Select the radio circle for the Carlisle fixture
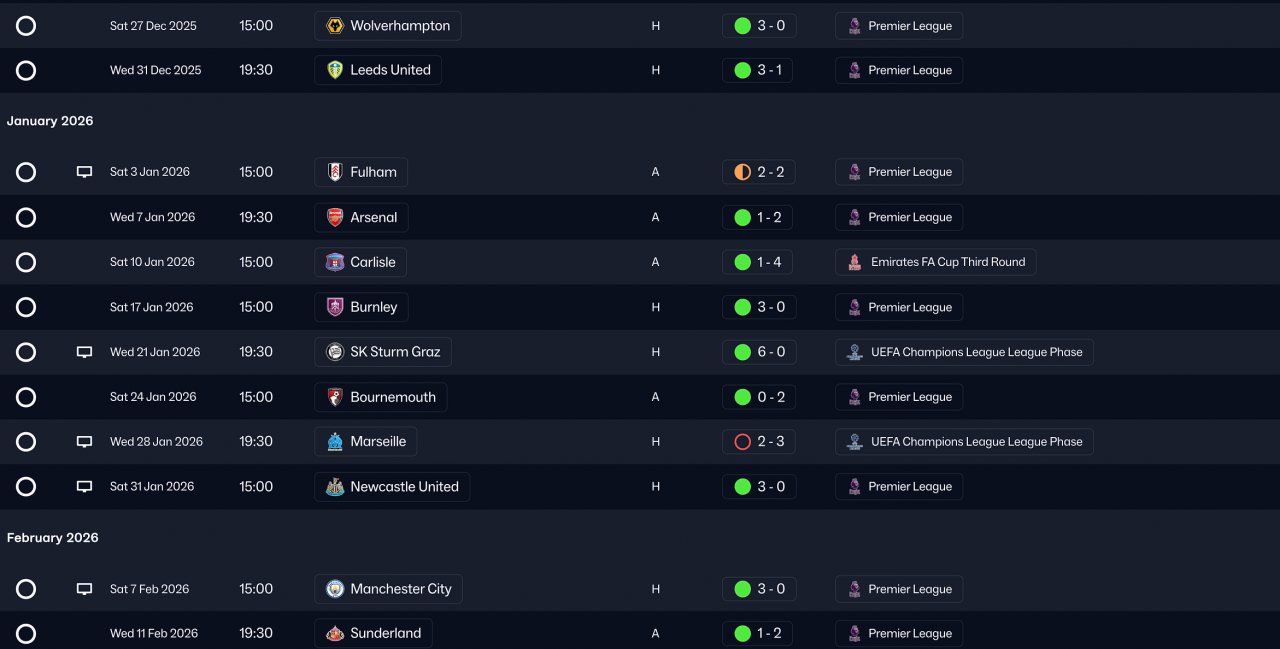The width and height of the screenshot is (1280, 649). click(26, 262)
